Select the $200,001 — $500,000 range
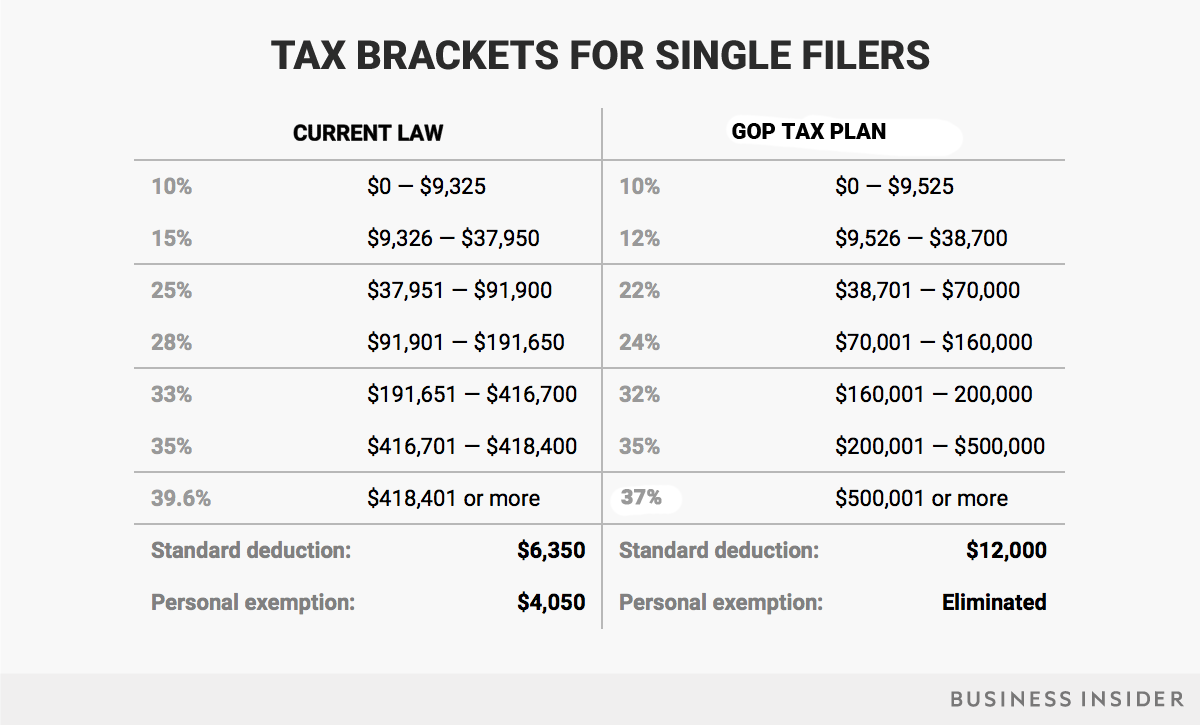This screenshot has height=725, width=1200. pos(940,446)
